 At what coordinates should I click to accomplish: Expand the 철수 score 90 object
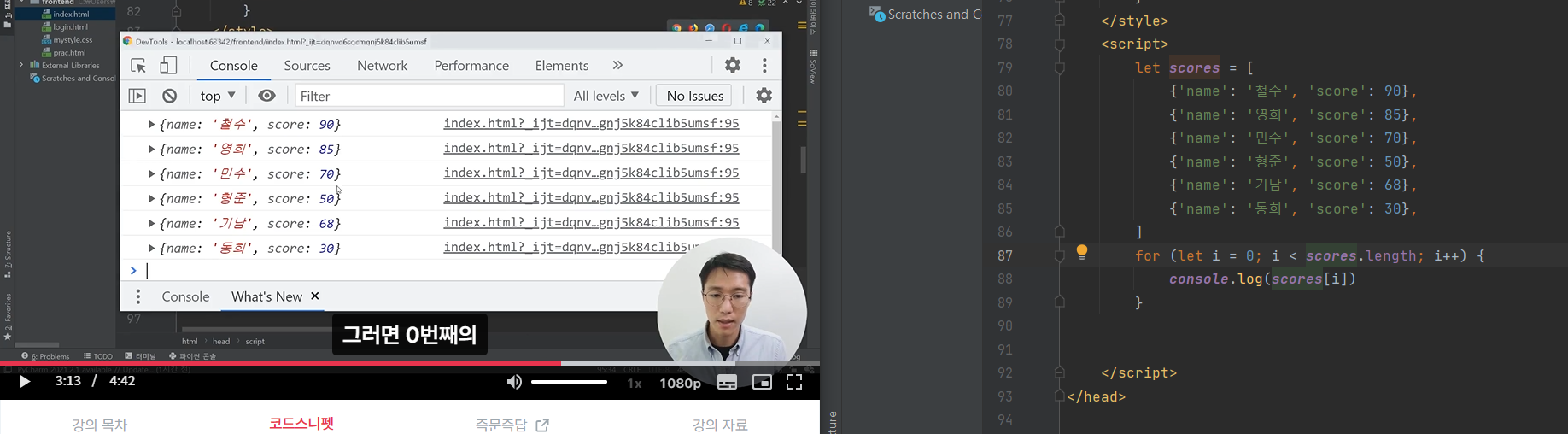click(151, 125)
